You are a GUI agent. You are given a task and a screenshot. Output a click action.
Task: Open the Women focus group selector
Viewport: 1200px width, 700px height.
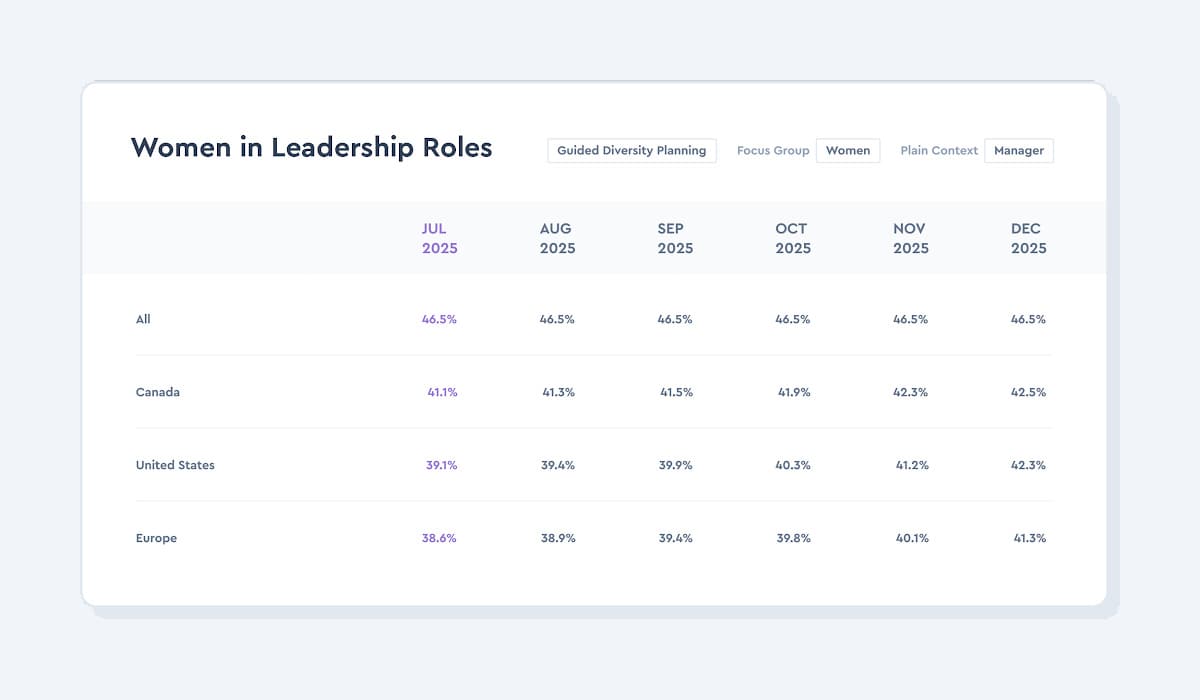(848, 150)
